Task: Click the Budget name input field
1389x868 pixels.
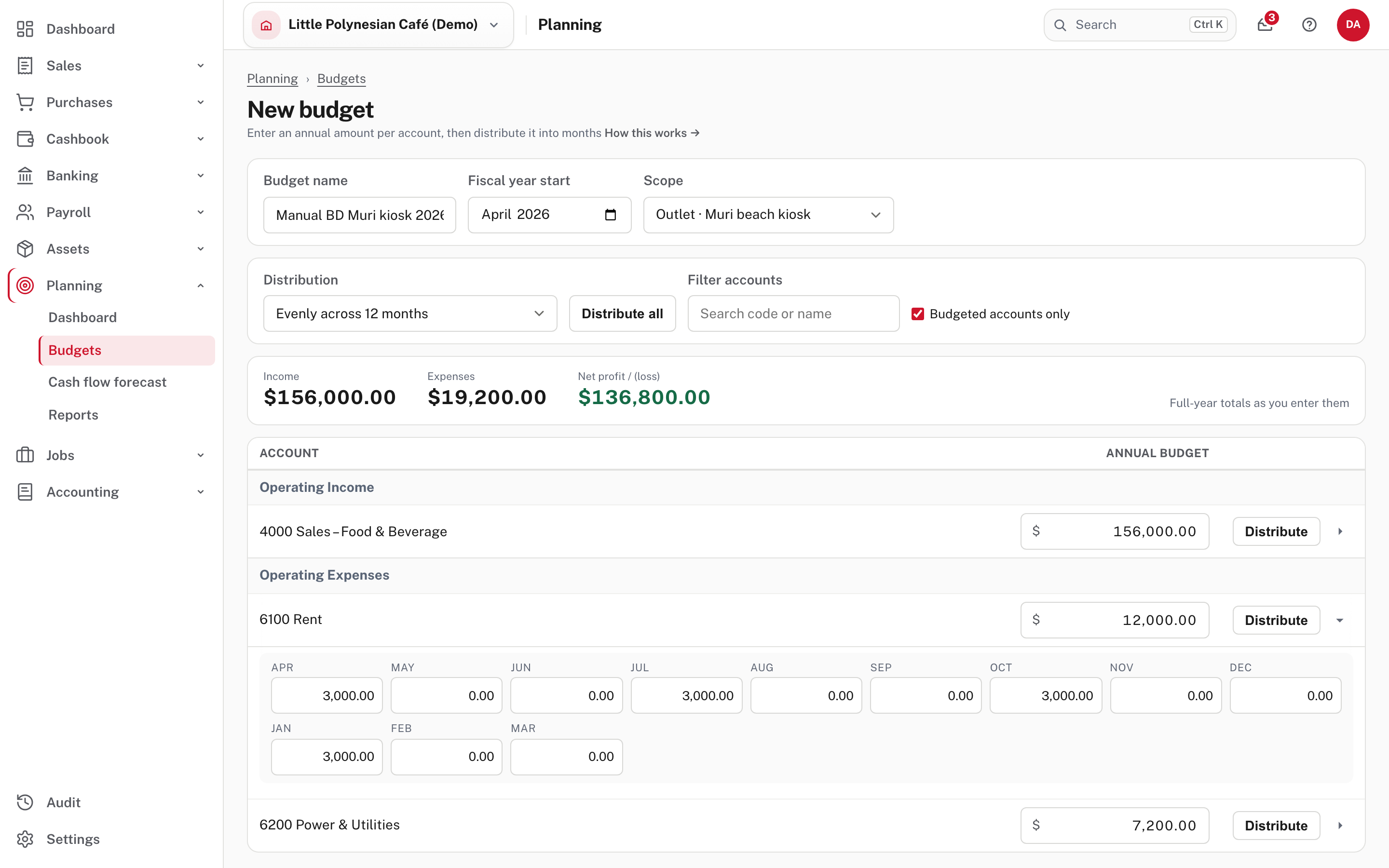Action: (x=359, y=215)
